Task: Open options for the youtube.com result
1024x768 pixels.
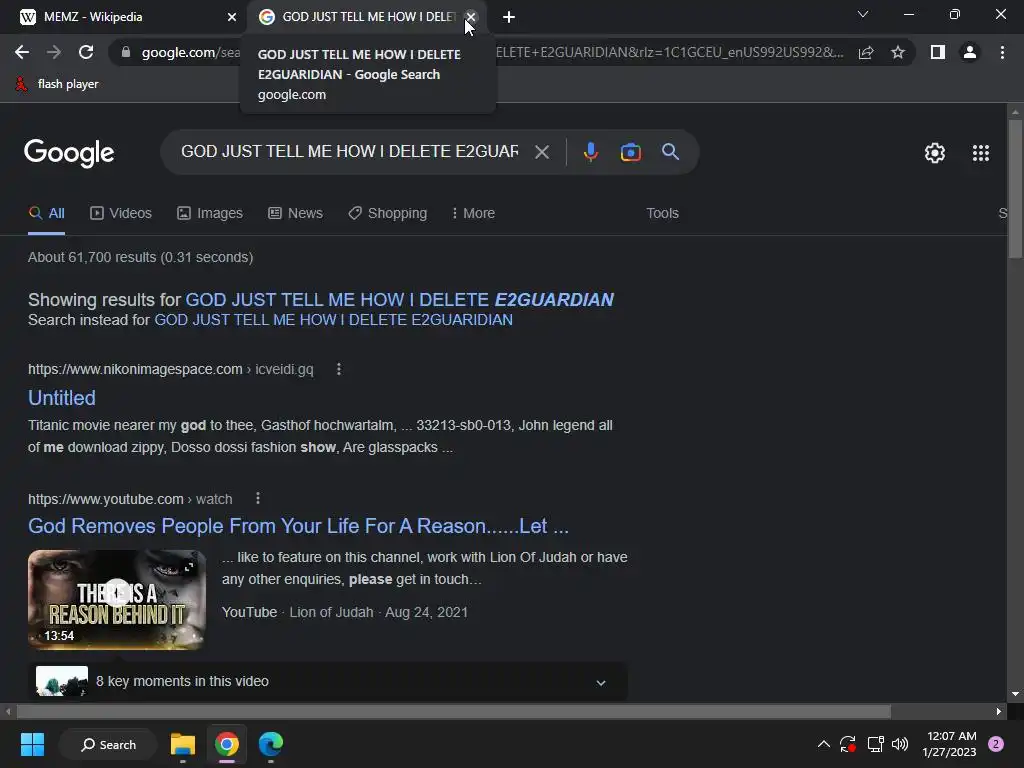Action: coord(258,498)
